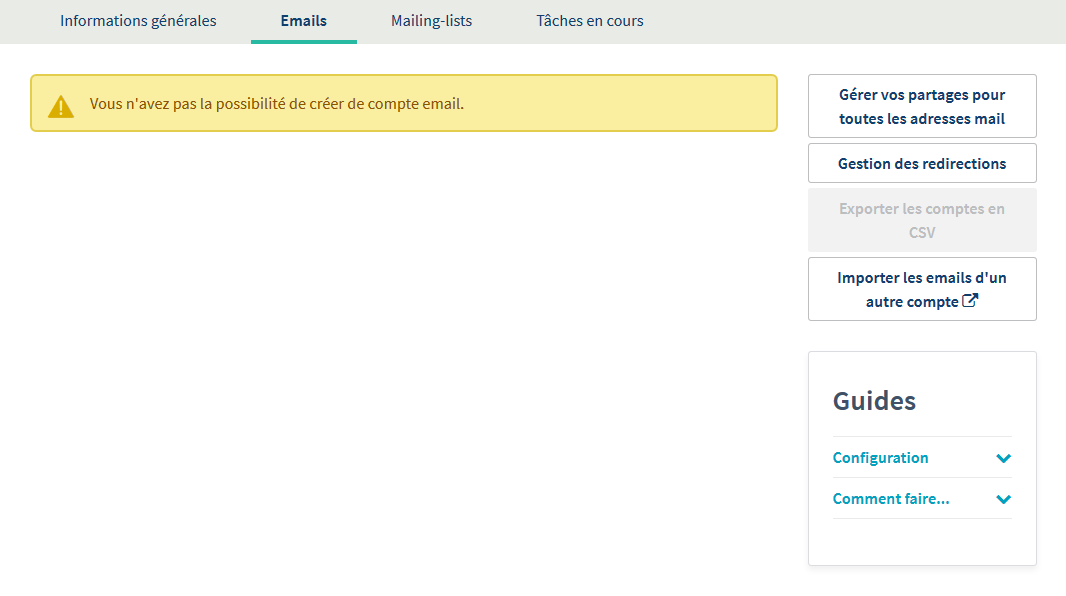This screenshot has width=1066, height=596.
Task: Click the empty content area below the warning banner
Action: (400, 350)
